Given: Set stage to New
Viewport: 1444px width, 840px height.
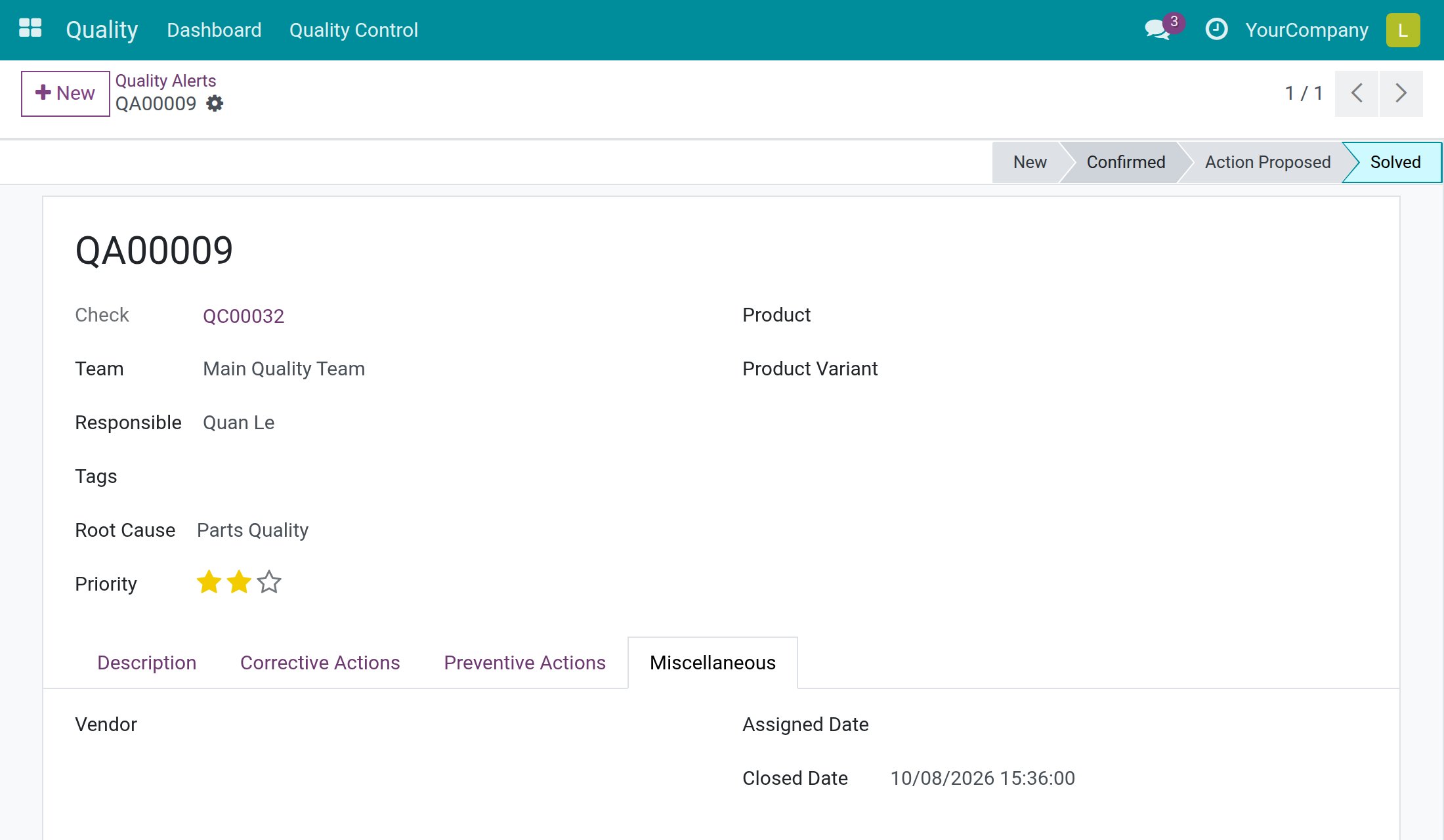Looking at the screenshot, I should click(x=1030, y=162).
